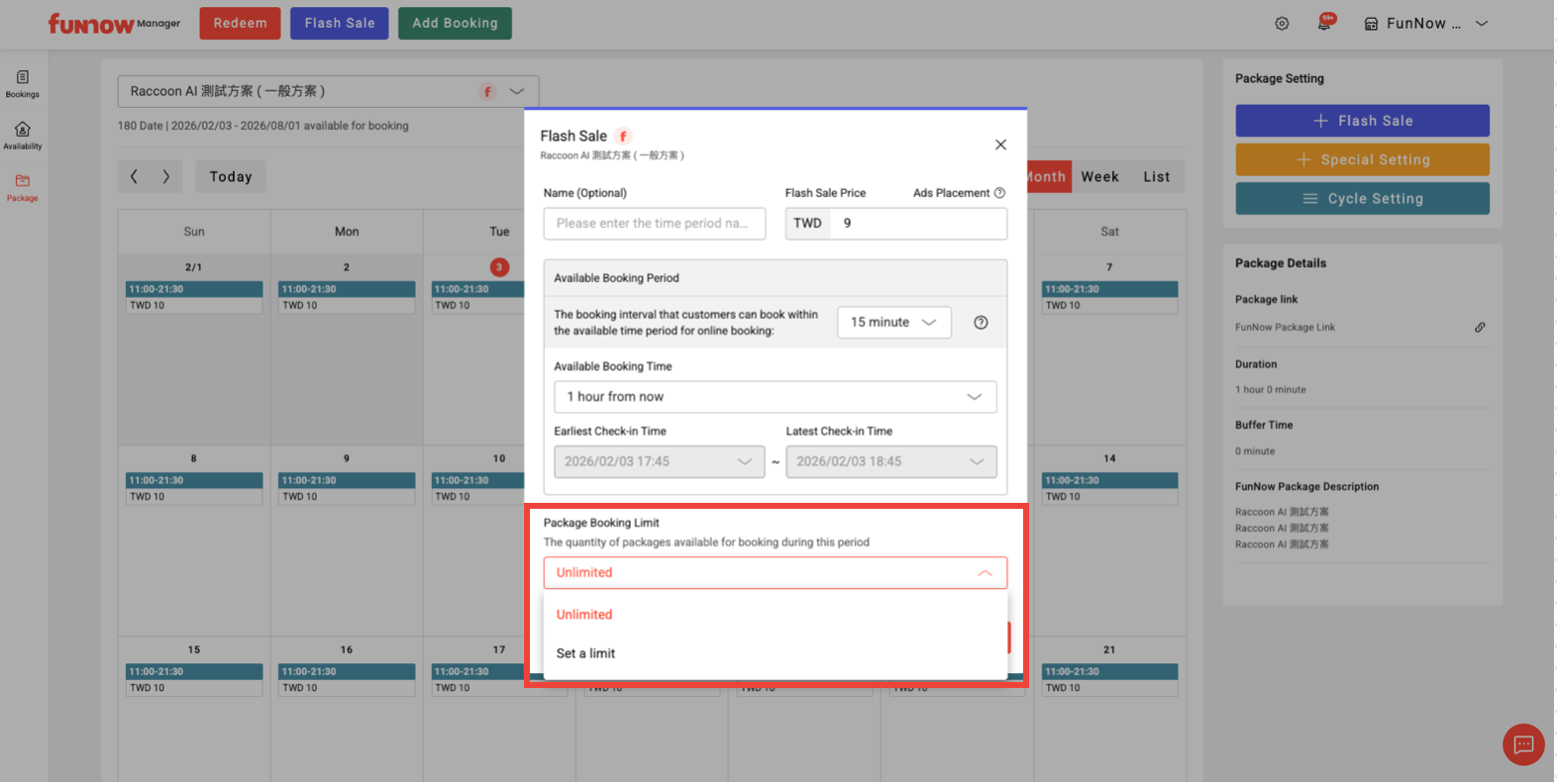Image resolution: width=1557 pixels, height=784 pixels.
Task: Open the chat support bubble
Action: coord(1522,745)
